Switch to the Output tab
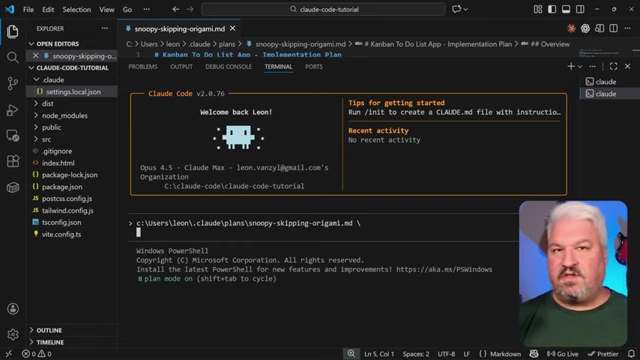This screenshot has width=640, height=360. [x=181, y=67]
